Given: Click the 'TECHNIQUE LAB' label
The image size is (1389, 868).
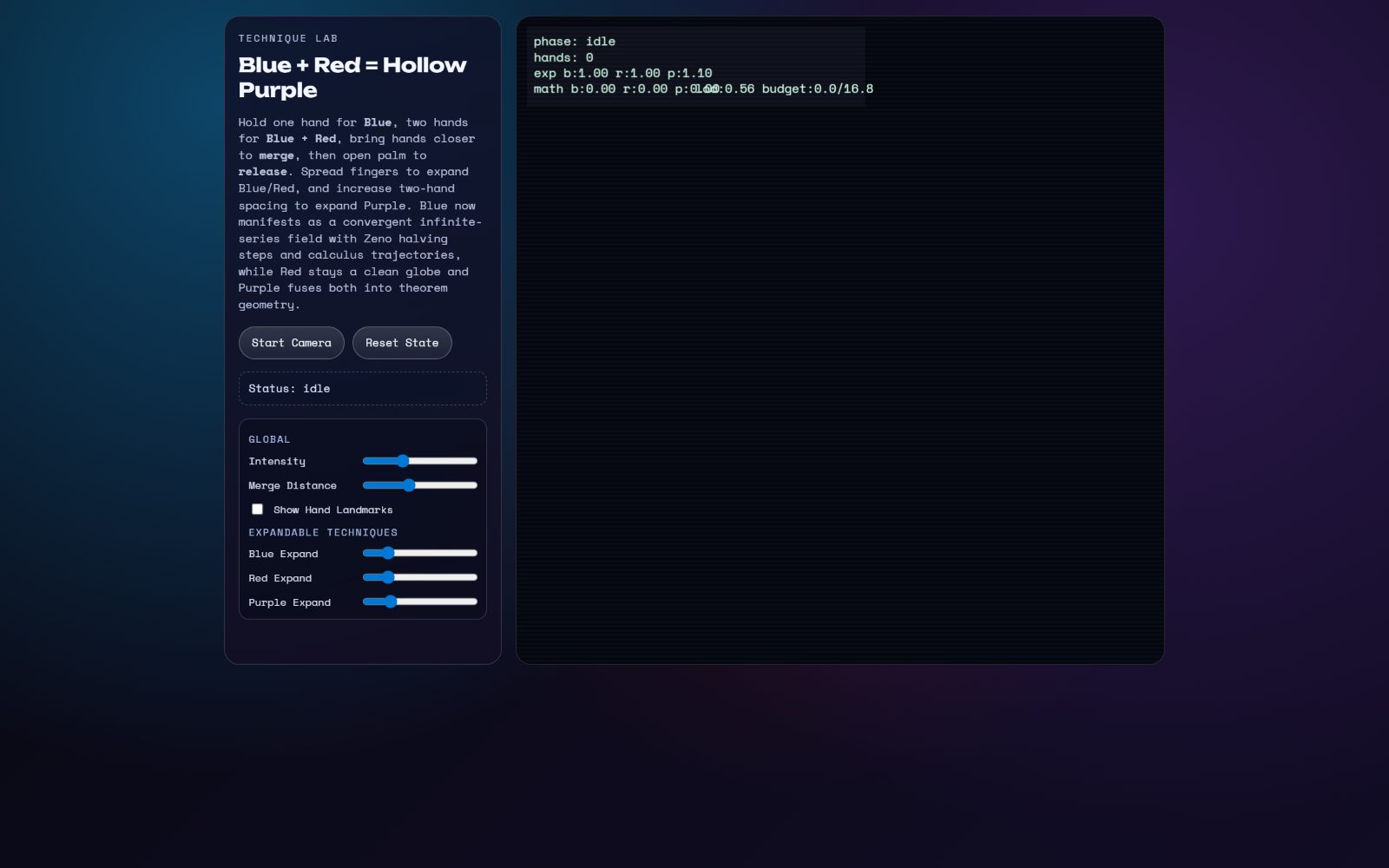Looking at the screenshot, I should 288,38.
